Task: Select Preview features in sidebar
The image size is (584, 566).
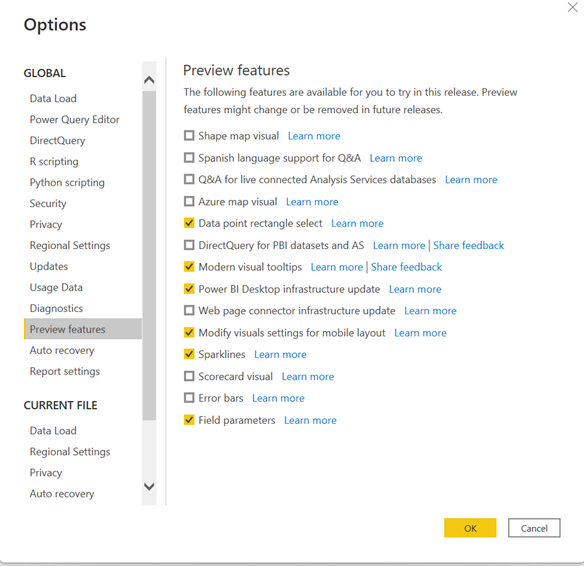Action: 83,329
